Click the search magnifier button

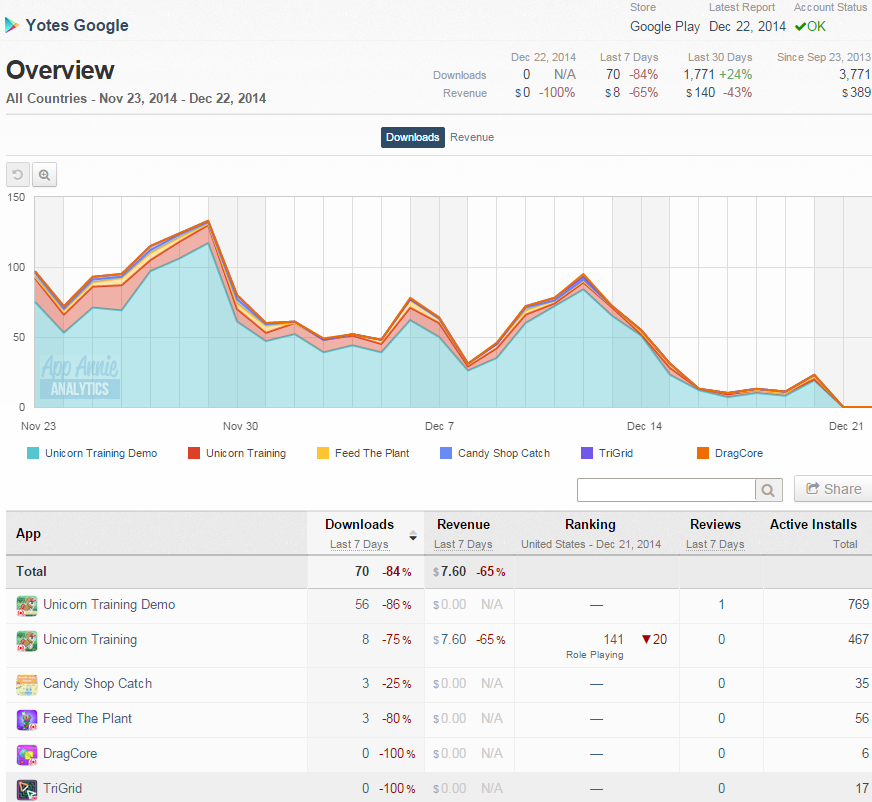[x=769, y=490]
